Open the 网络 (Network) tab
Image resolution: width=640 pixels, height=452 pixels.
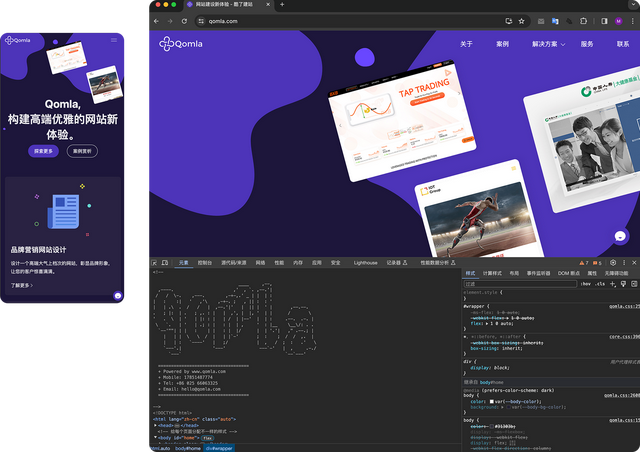(x=260, y=263)
